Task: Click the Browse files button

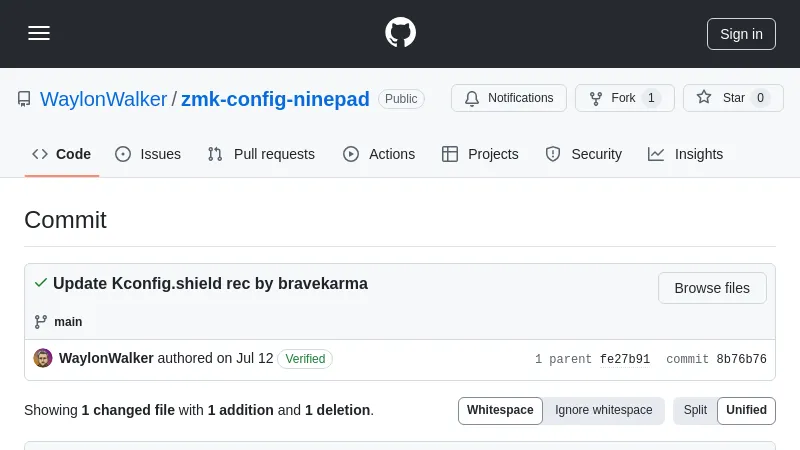Action: pyautogui.click(x=712, y=288)
